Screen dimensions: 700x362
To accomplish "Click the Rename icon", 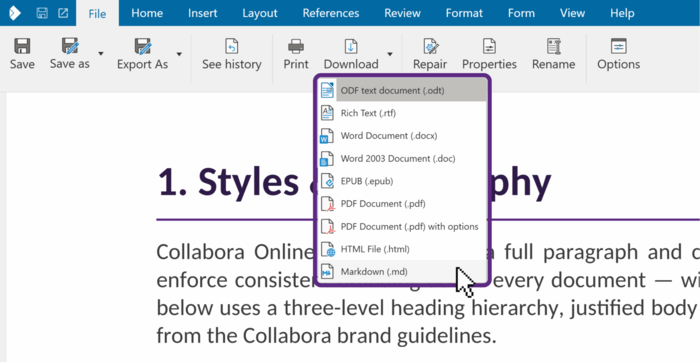I will pyautogui.click(x=554, y=46).
